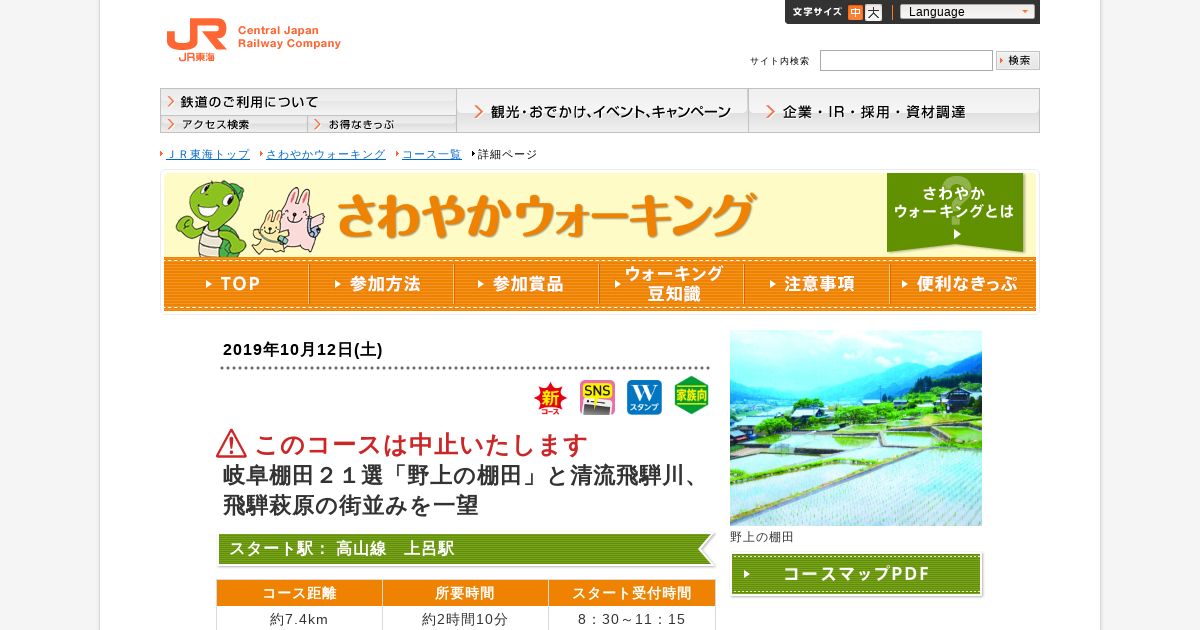Open the Language dropdown
Viewport: 1200px width, 630px height.
[967, 12]
